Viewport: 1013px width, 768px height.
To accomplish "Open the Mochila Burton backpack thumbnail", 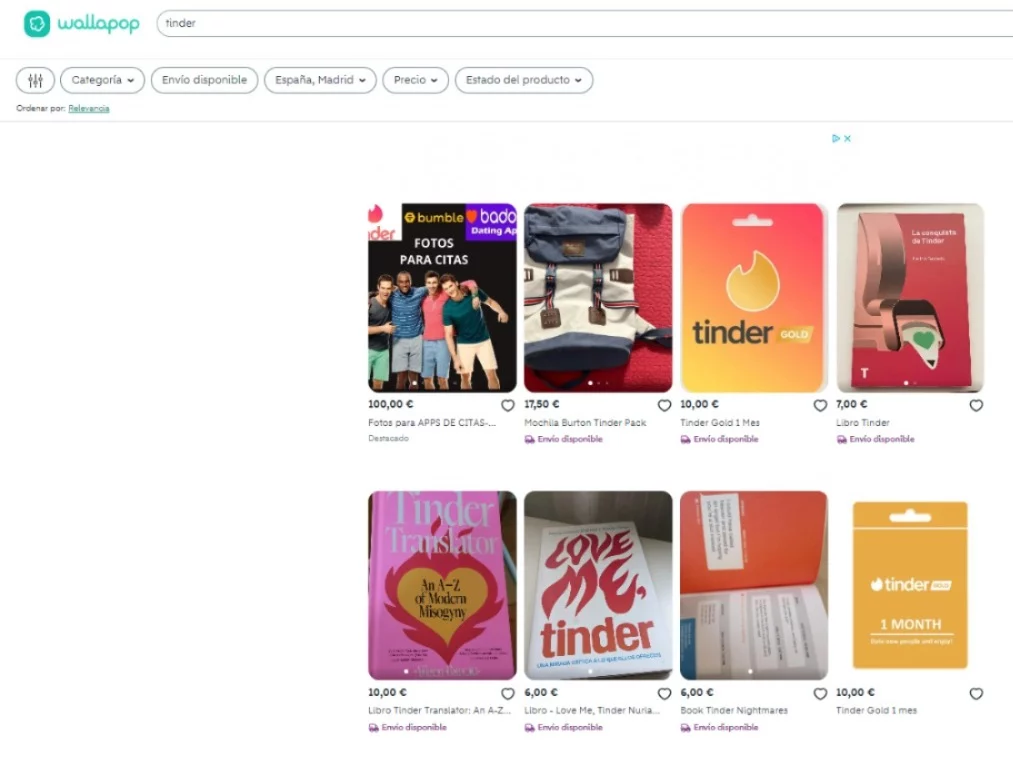I will (598, 297).
